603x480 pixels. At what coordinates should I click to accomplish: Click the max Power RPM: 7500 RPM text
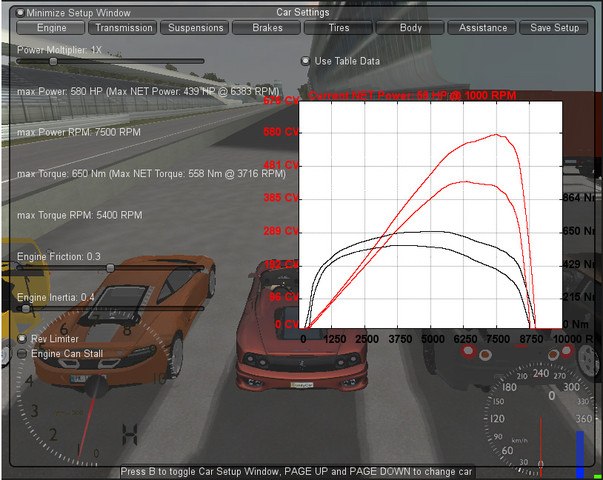click(x=79, y=132)
